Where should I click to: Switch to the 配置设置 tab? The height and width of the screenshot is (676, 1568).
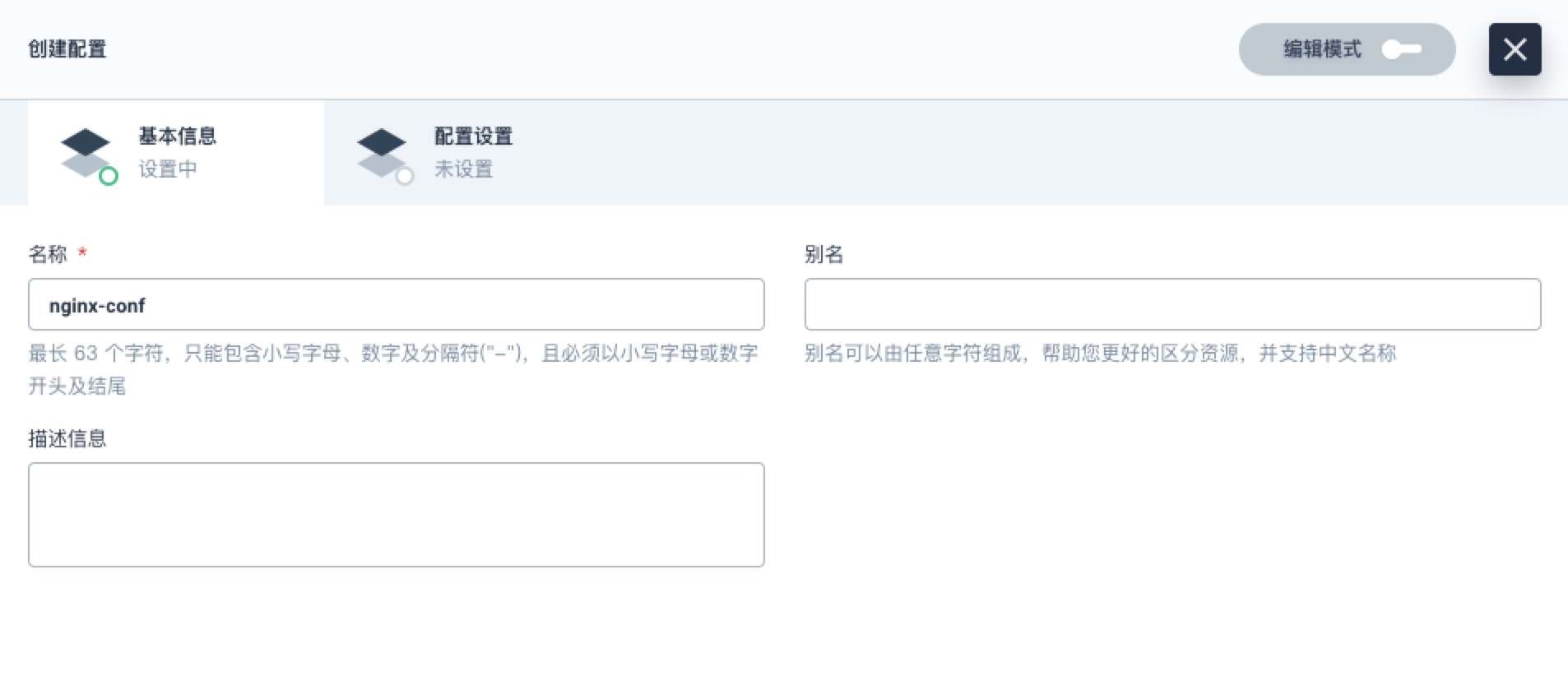tap(472, 153)
